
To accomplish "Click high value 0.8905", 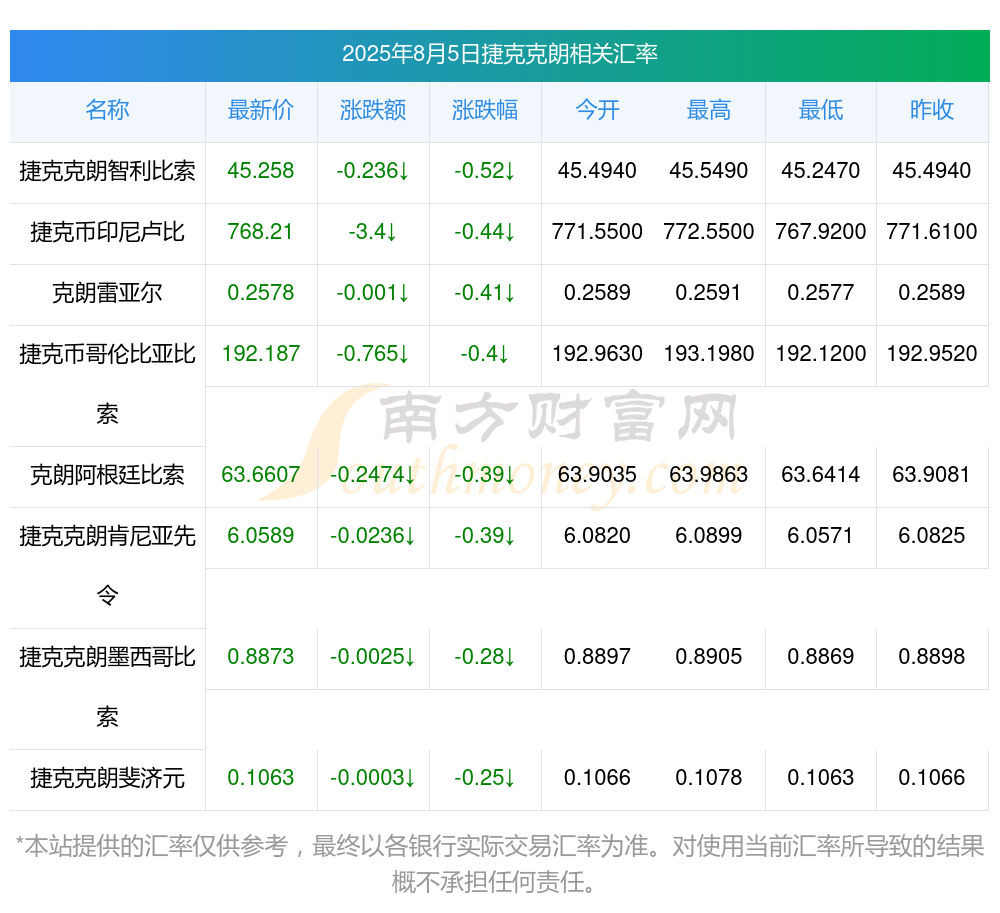I will pos(709,657).
